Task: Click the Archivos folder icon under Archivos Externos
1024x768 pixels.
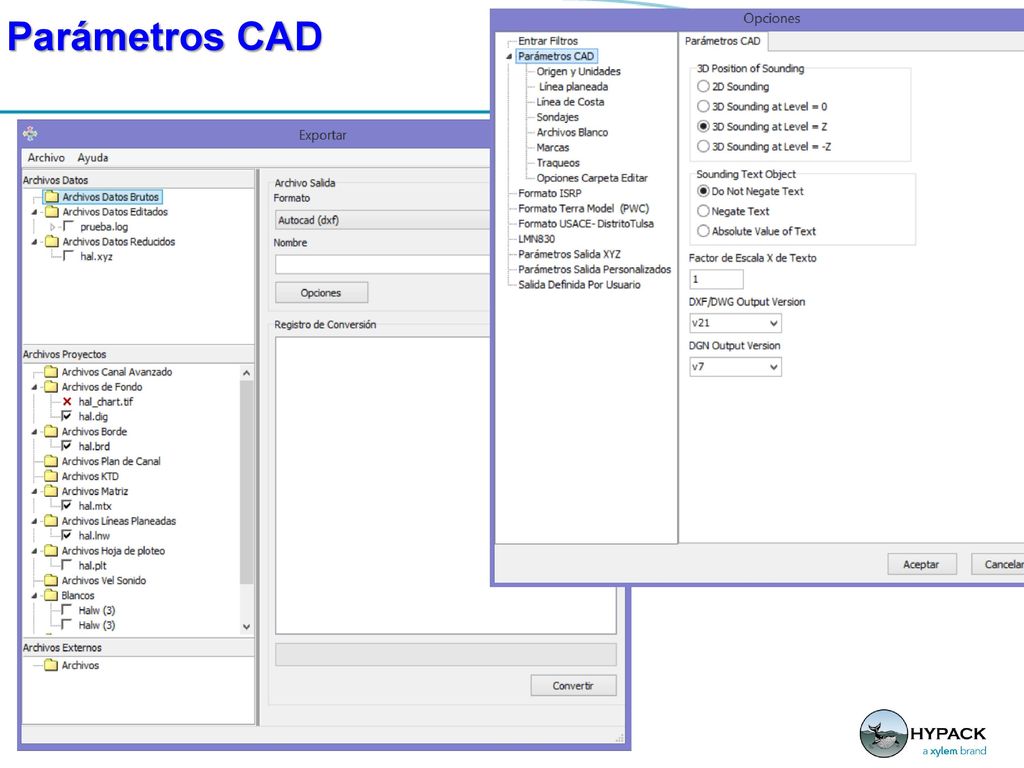Action: 51,665
